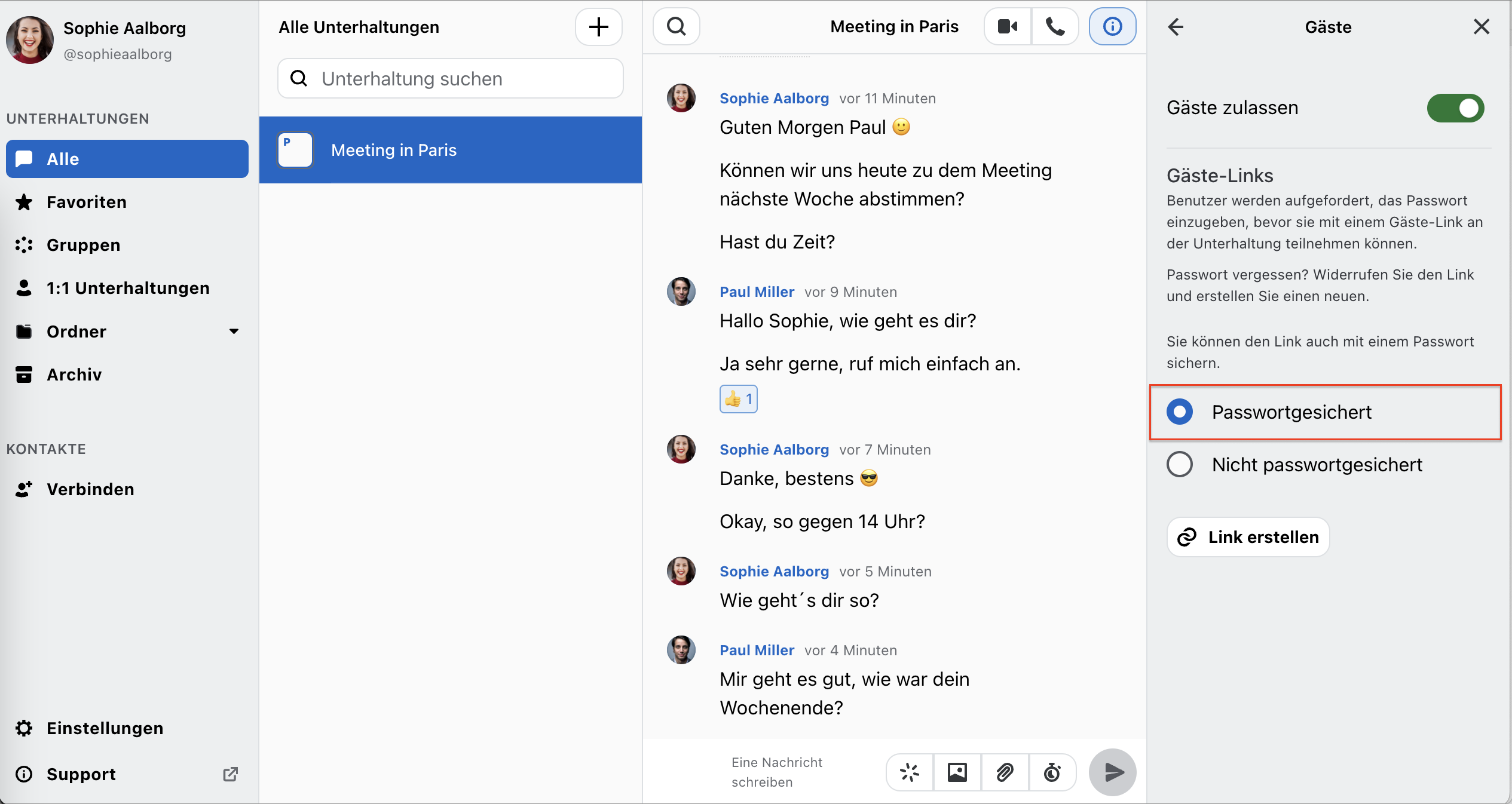The height and width of the screenshot is (804, 1512).
Task: Click the Link erstellen button
Action: tap(1248, 537)
